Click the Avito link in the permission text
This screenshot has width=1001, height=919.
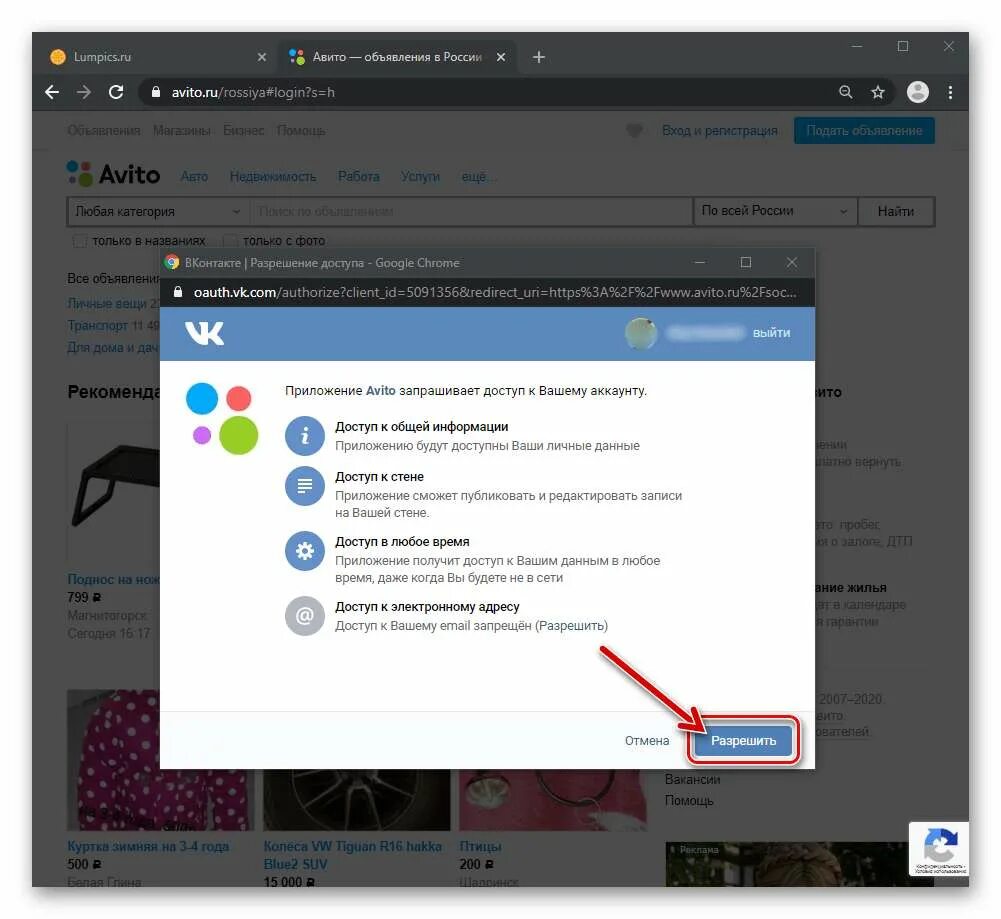[x=380, y=391]
